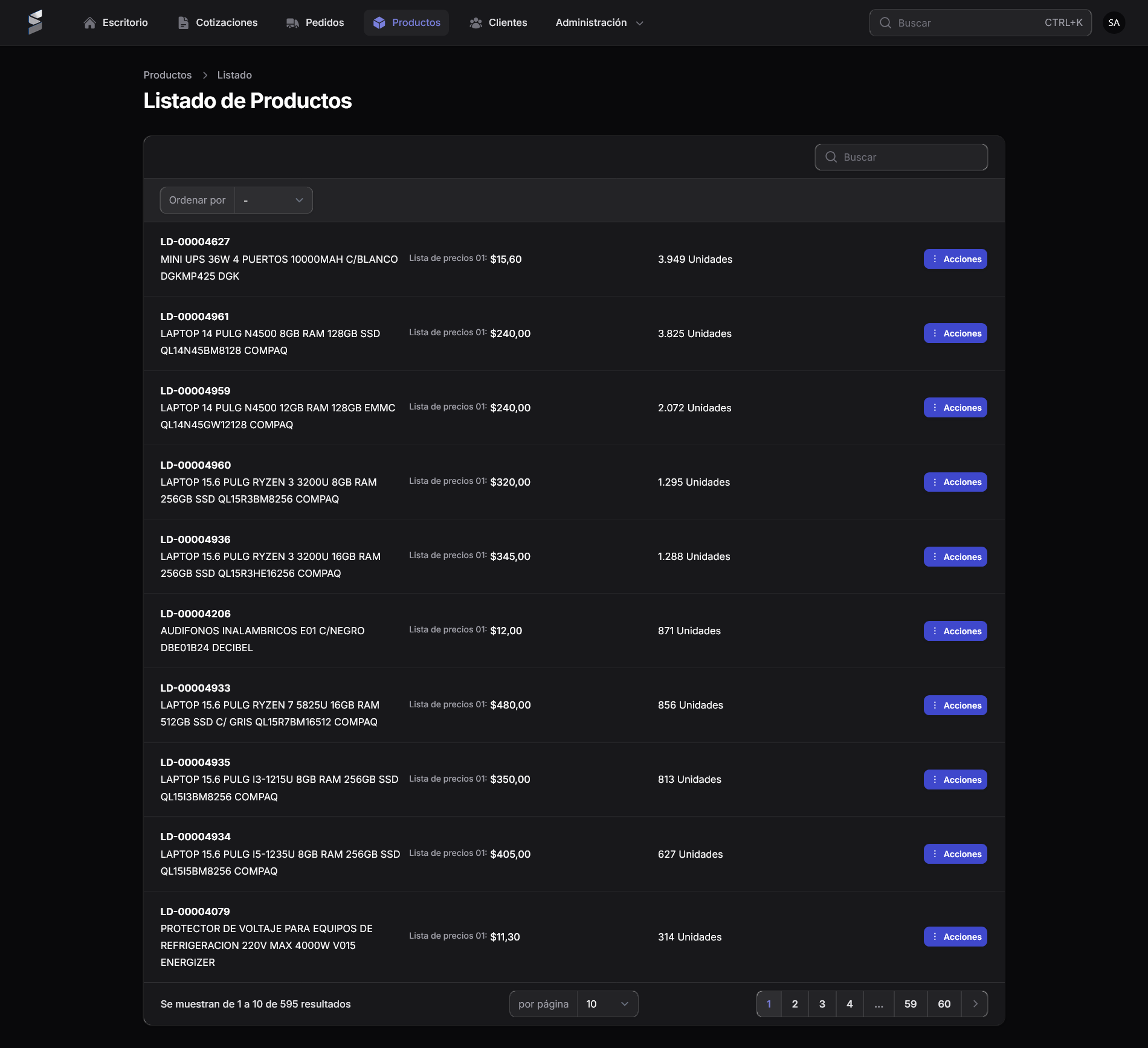Open the Administración dropdown
The height and width of the screenshot is (1048, 1148).
click(599, 22)
